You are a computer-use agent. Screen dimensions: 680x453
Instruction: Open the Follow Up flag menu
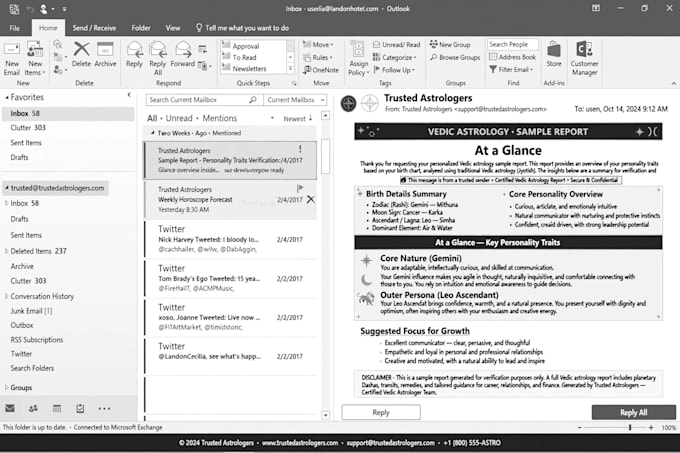pyautogui.click(x=394, y=70)
